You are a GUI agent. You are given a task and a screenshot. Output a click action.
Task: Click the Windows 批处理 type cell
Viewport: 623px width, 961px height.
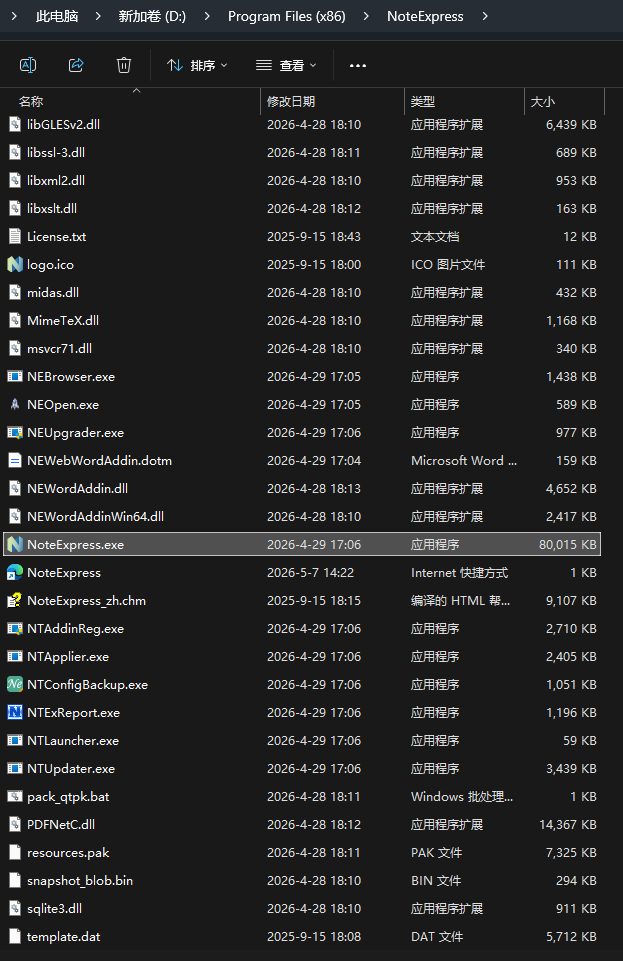(462, 797)
